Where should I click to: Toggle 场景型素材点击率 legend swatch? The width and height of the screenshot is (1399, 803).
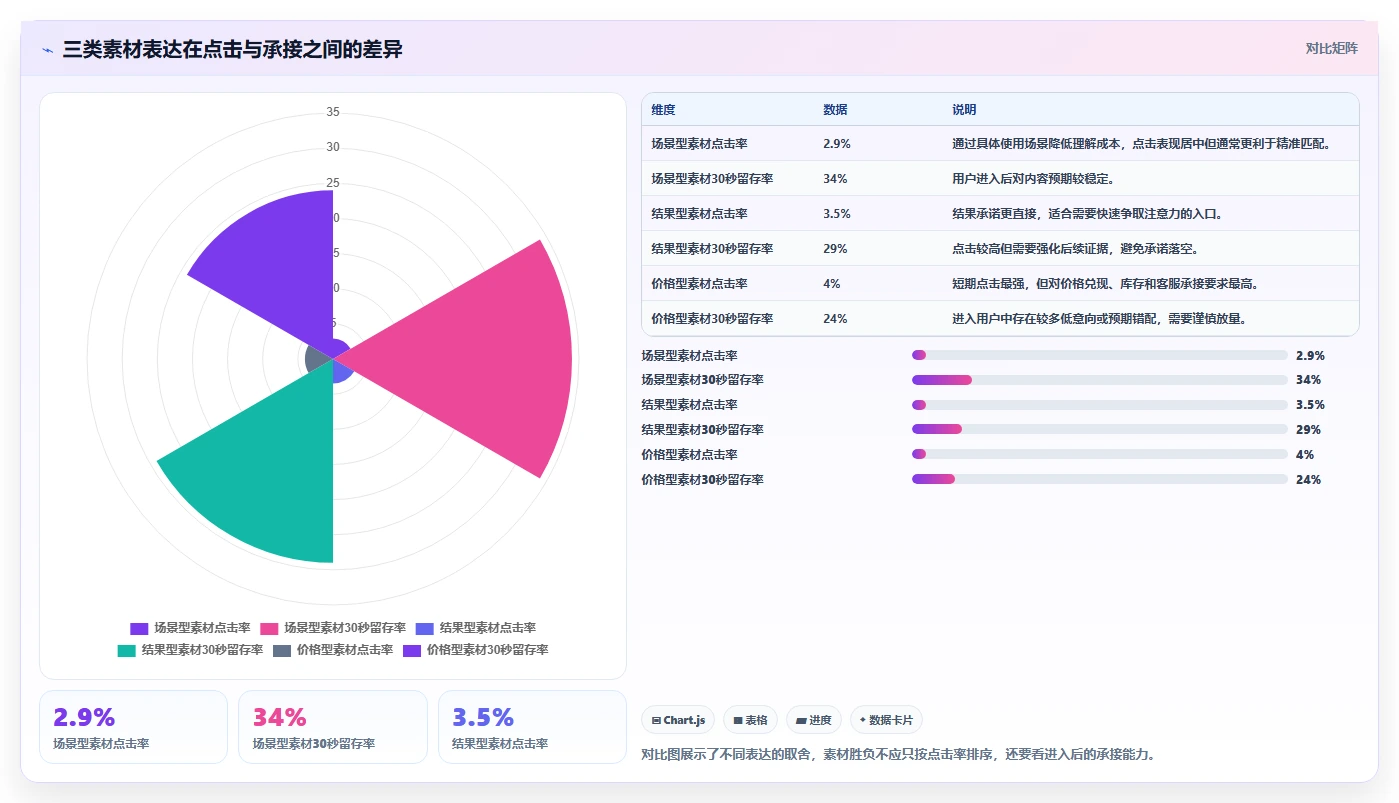[139, 628]
